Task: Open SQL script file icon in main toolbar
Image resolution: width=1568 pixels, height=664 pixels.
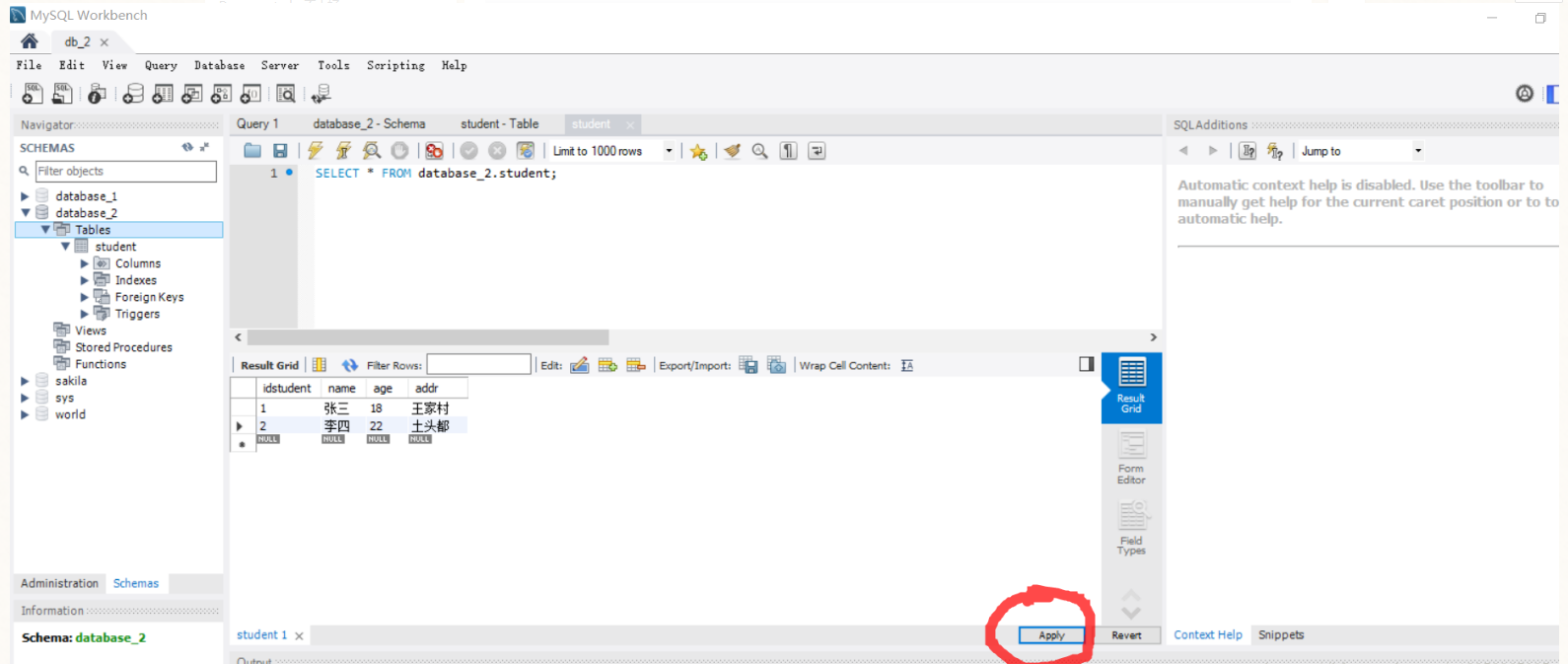Action: [x=62, y=94]
